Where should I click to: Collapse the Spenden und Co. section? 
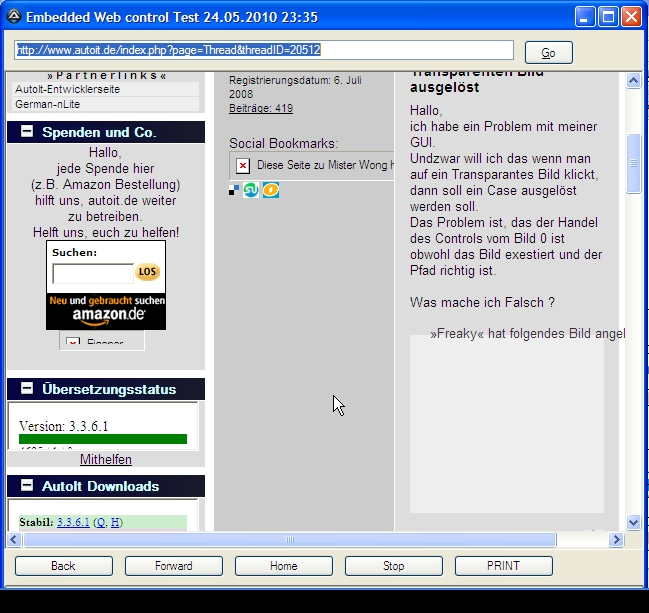click(26, 132)
